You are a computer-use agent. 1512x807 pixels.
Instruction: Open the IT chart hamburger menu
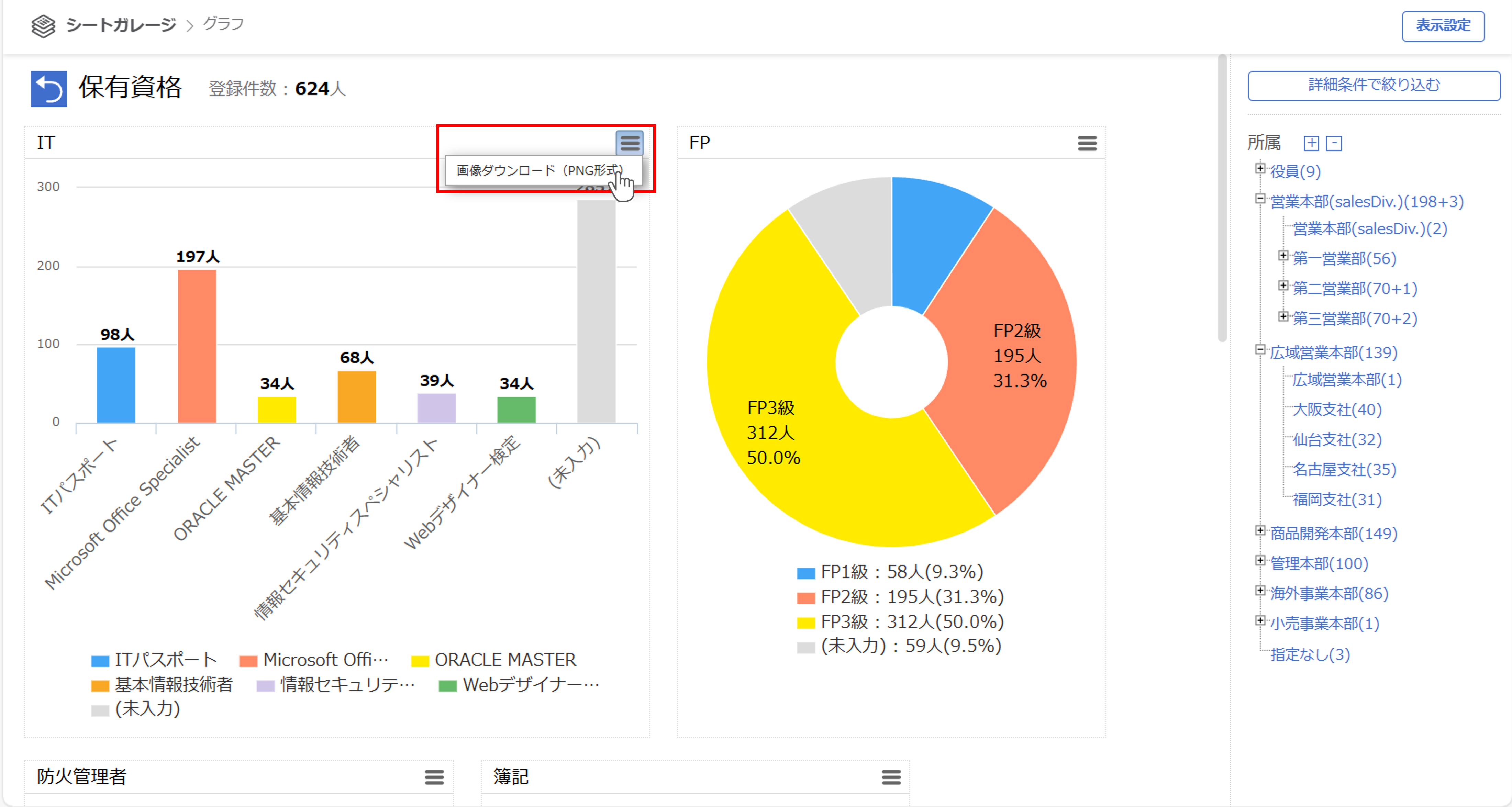tap(629, 143)
